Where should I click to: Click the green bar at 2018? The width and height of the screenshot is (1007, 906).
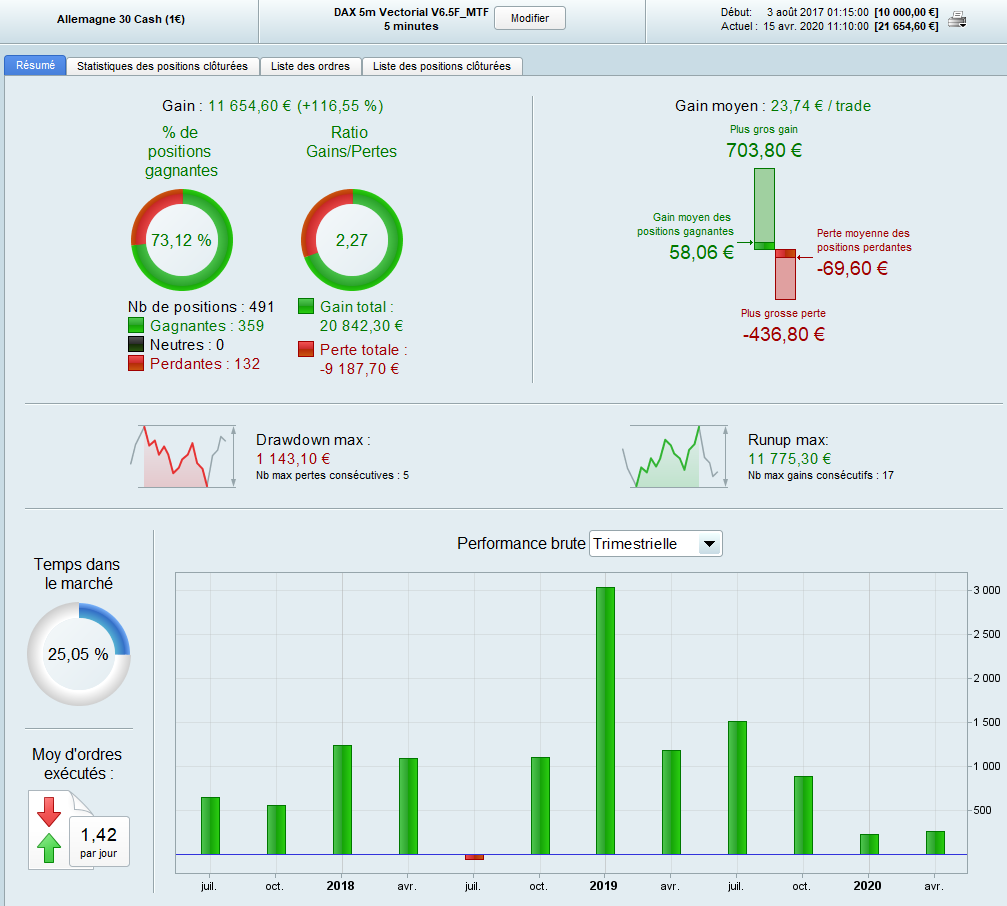click(342, 800)
